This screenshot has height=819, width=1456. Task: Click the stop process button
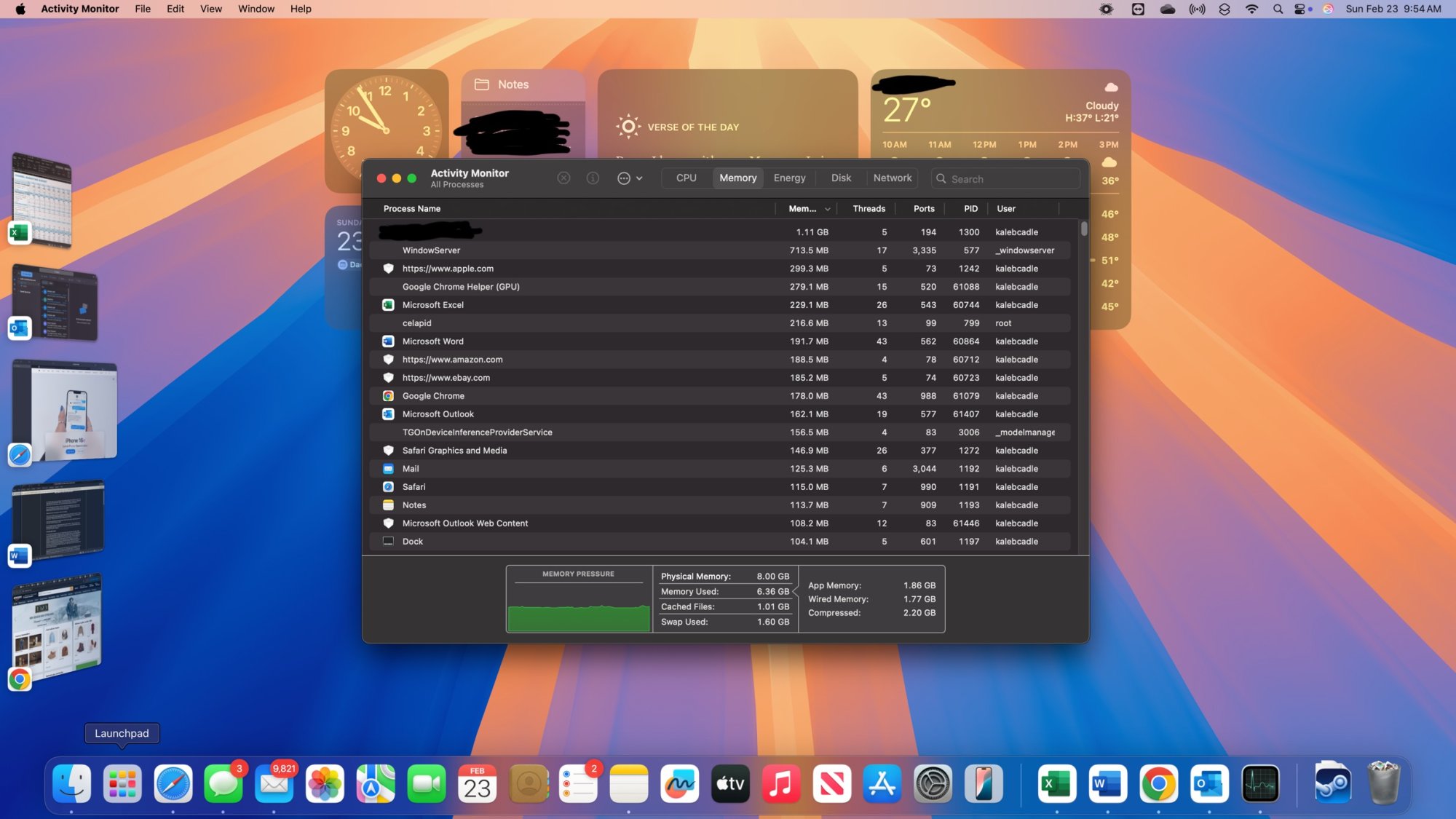(x=564, y=177)
